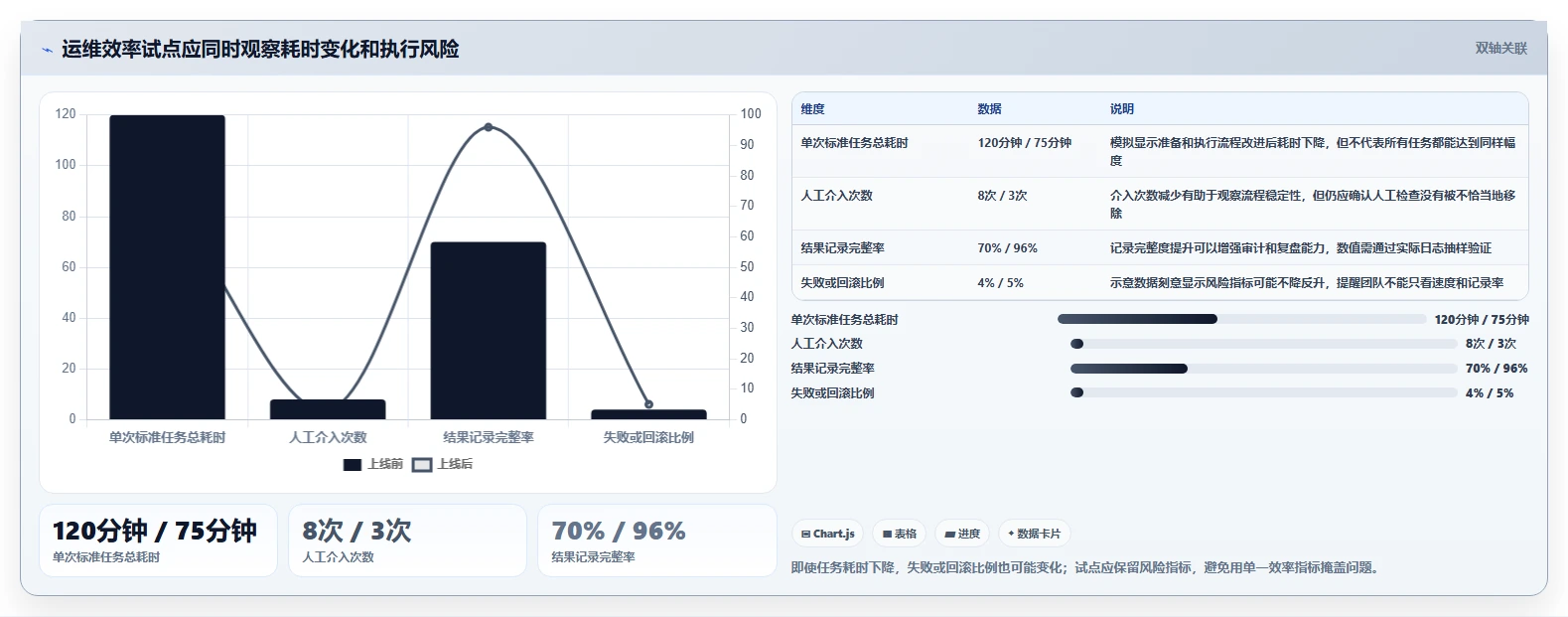Viewport: 1568px width, 617px height.
Task: Click the 120分钟 / 75分钟 data card
Action: tap(158, 540)
